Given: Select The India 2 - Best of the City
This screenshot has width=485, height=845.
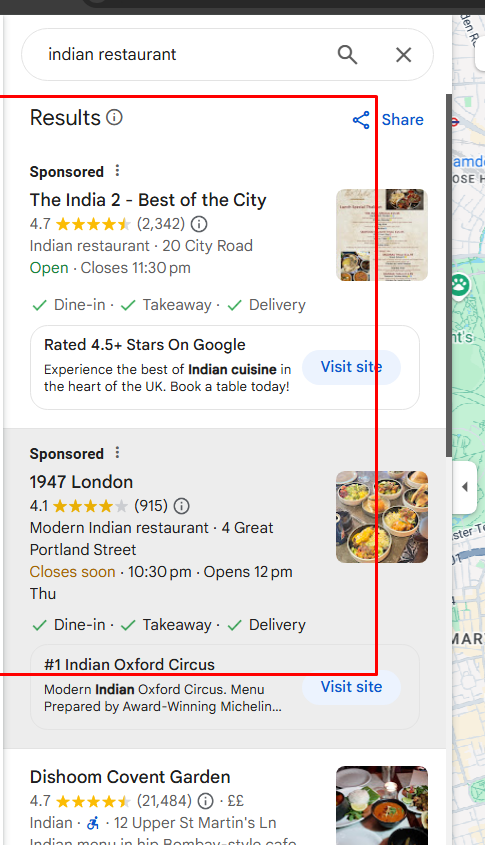Looking at the screenshot, I should 148,200.
